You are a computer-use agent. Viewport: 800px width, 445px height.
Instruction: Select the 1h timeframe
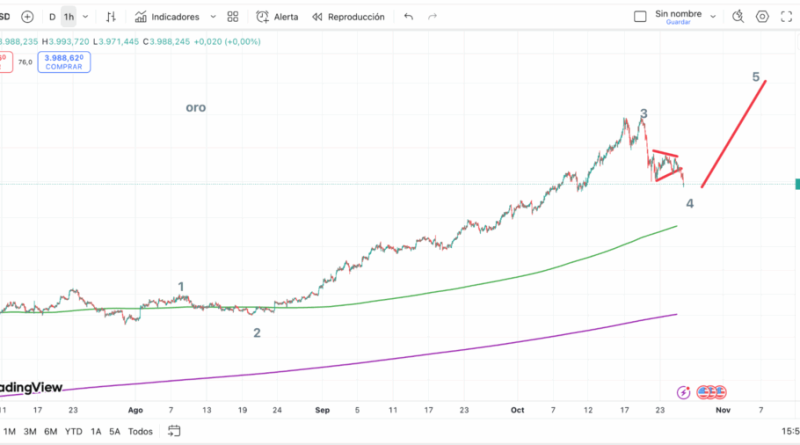click(x=68, y=17)
